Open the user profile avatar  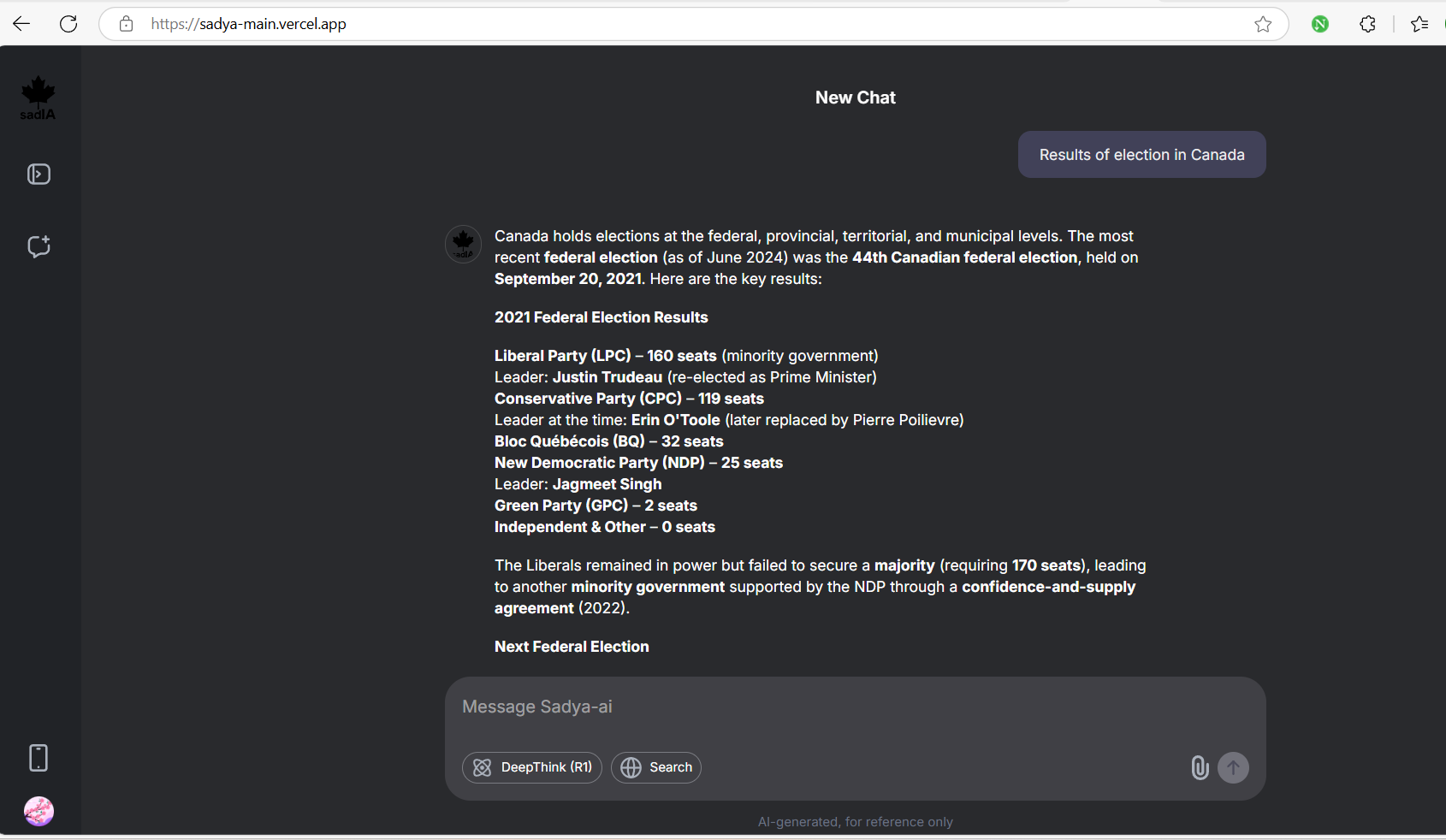[39, 811]
